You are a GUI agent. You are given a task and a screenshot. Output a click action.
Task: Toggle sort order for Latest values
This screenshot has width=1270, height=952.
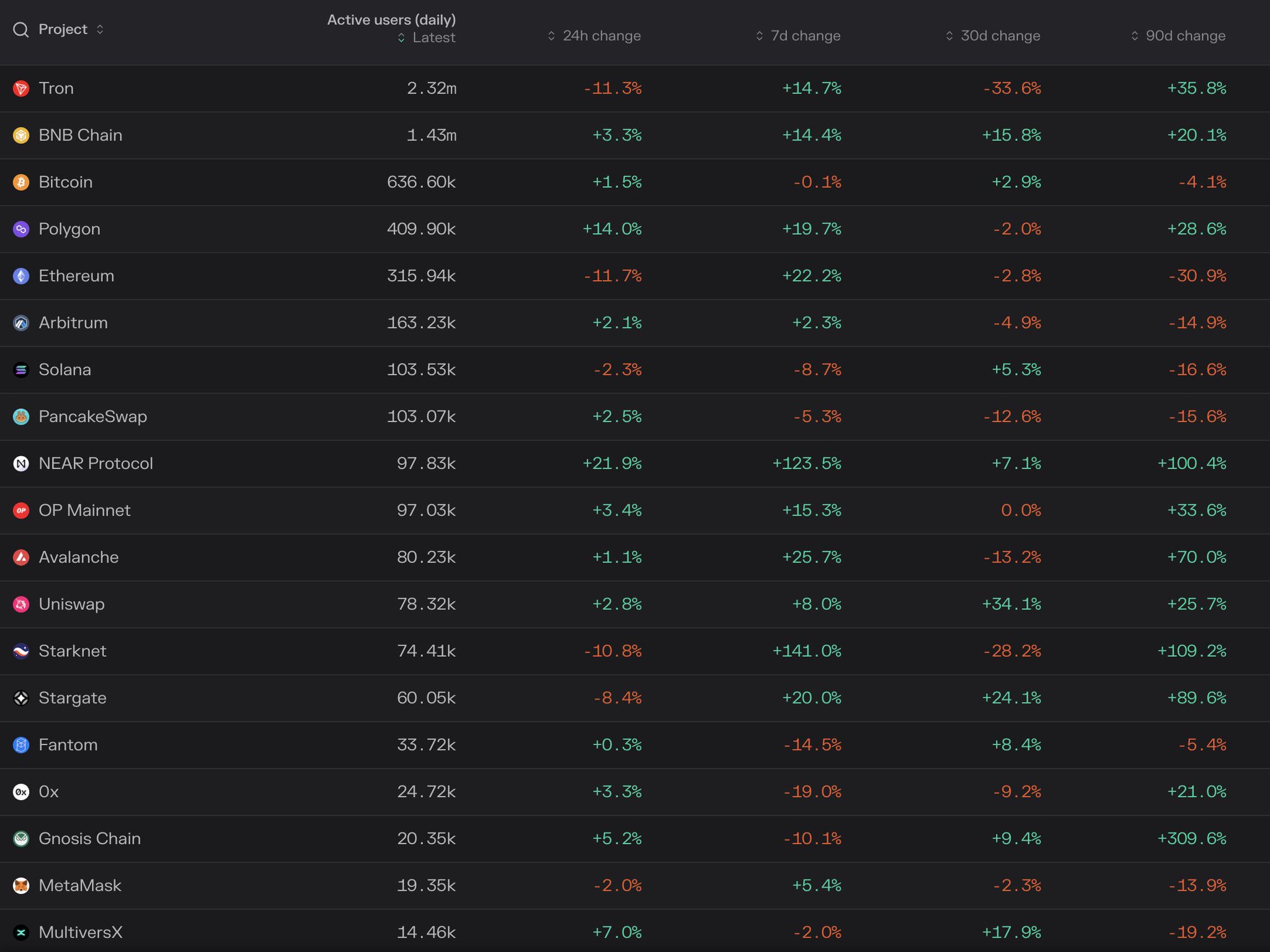click(402, 37)
